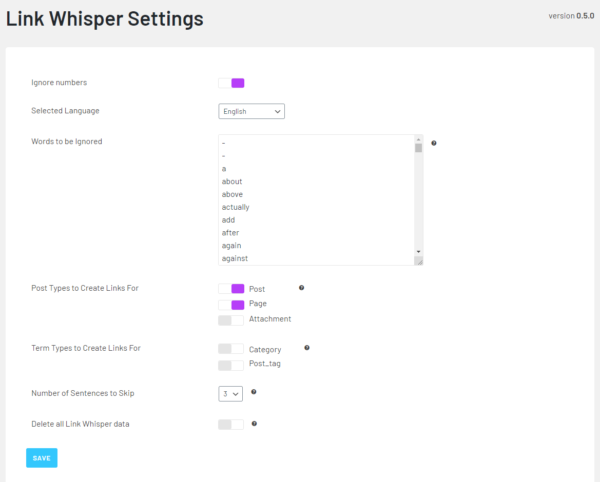The image size is (600, 482).
Task: Turn off the Page post type toggle
Action: click(231, 304)
